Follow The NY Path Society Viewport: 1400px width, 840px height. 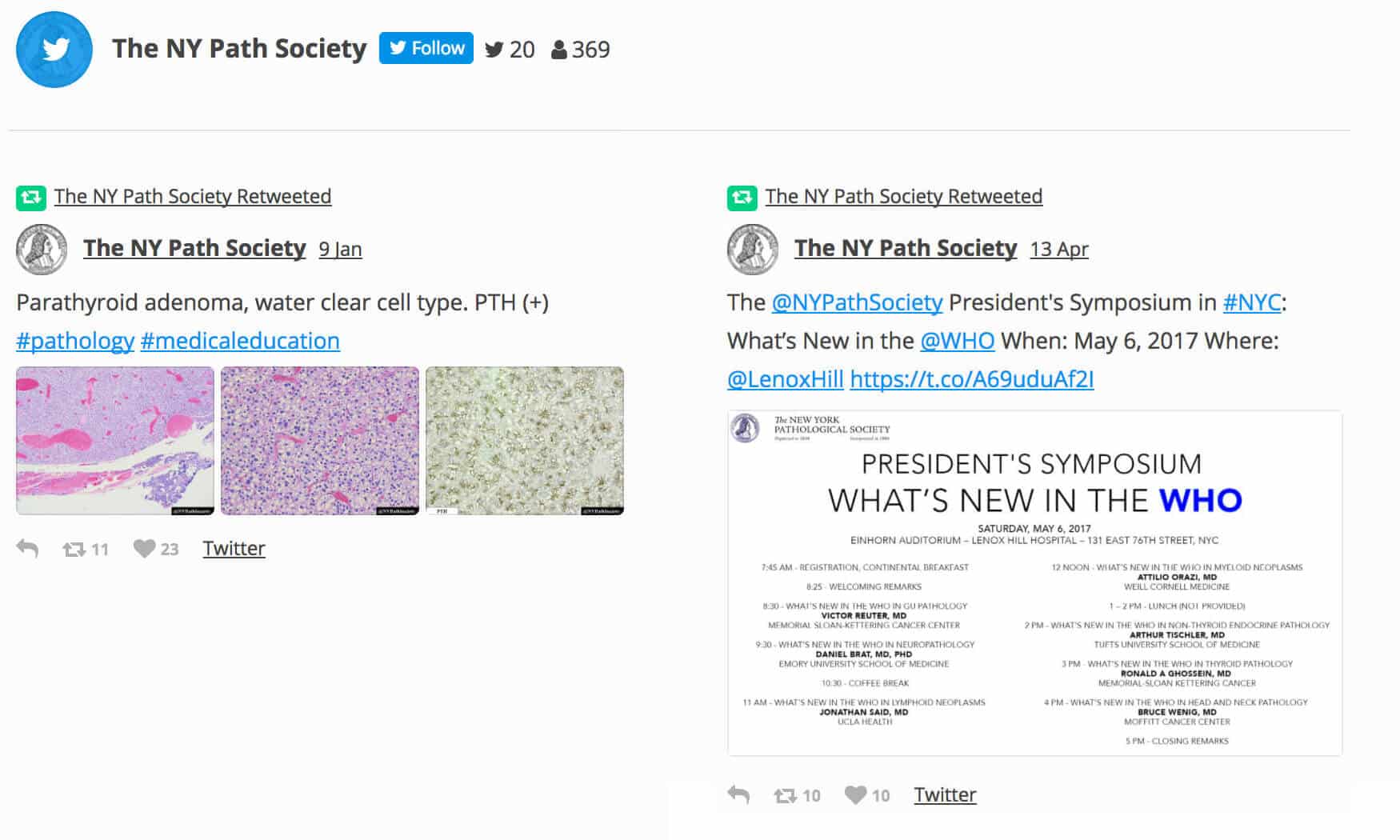coord(426,48)
